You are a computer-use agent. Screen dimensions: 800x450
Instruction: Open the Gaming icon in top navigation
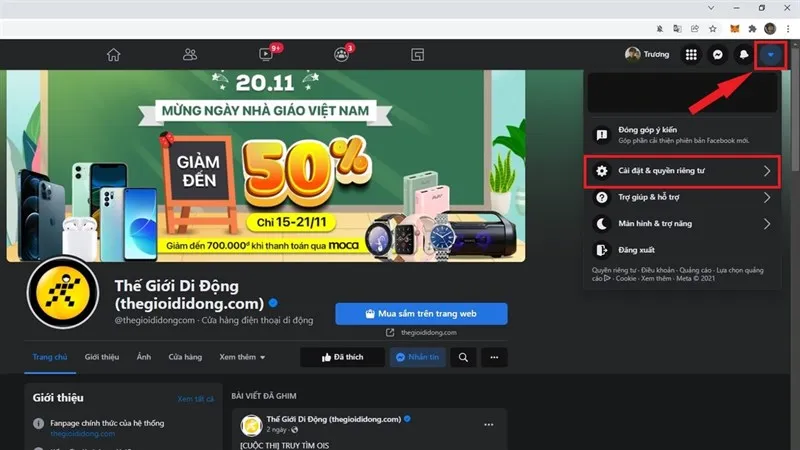(x=417, y=55)
